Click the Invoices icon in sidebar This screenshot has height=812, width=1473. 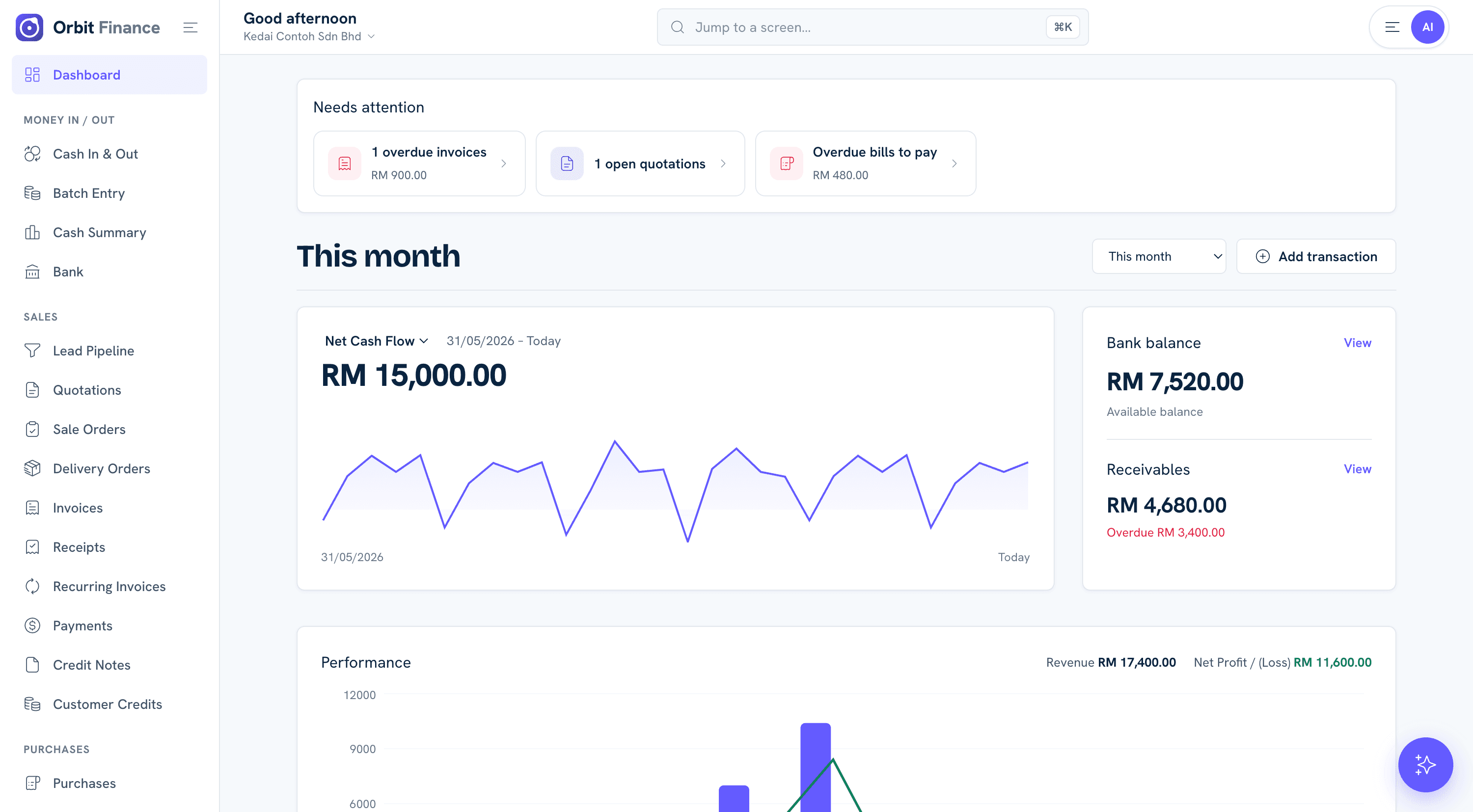pos(32,508)
